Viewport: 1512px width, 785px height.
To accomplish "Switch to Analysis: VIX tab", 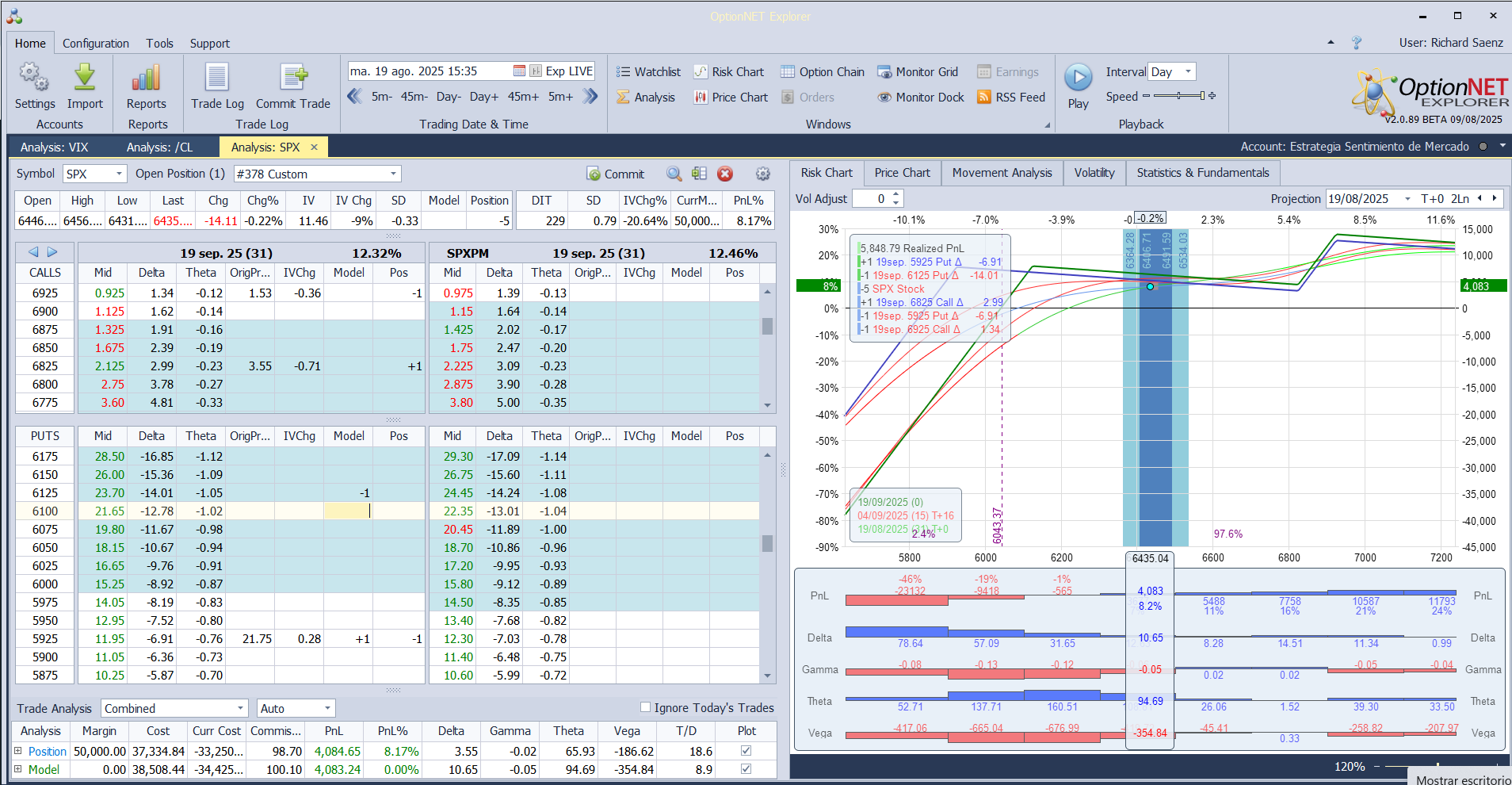I will click(x=54, y=147).
